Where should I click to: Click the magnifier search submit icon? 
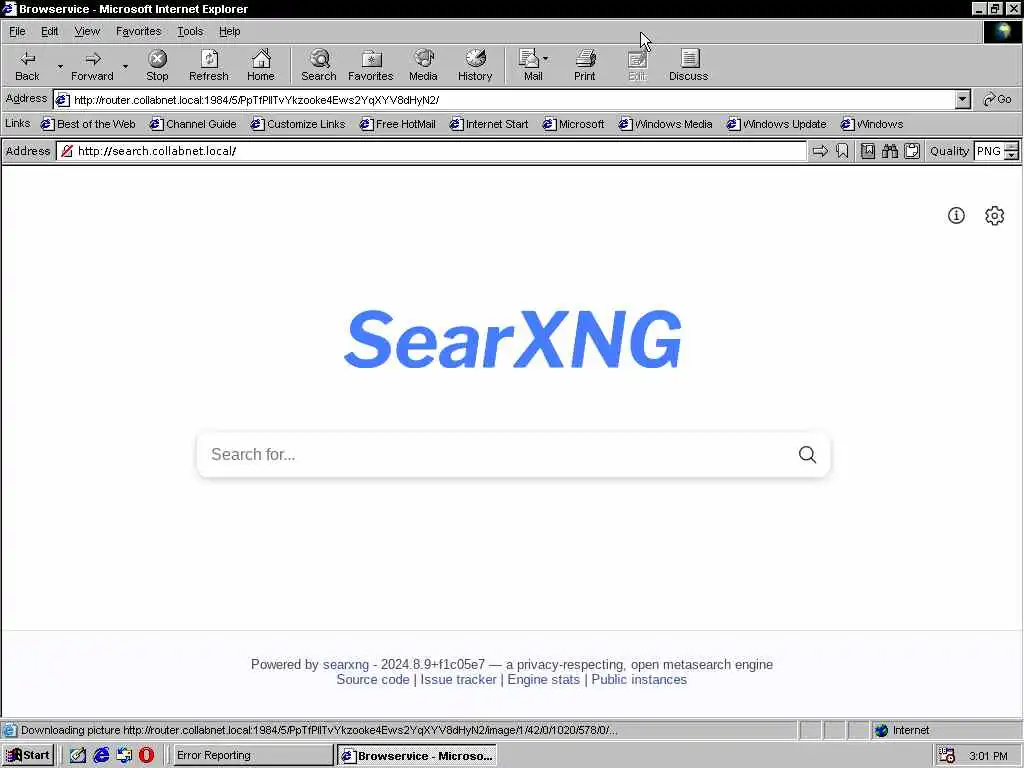coord(807,455)
